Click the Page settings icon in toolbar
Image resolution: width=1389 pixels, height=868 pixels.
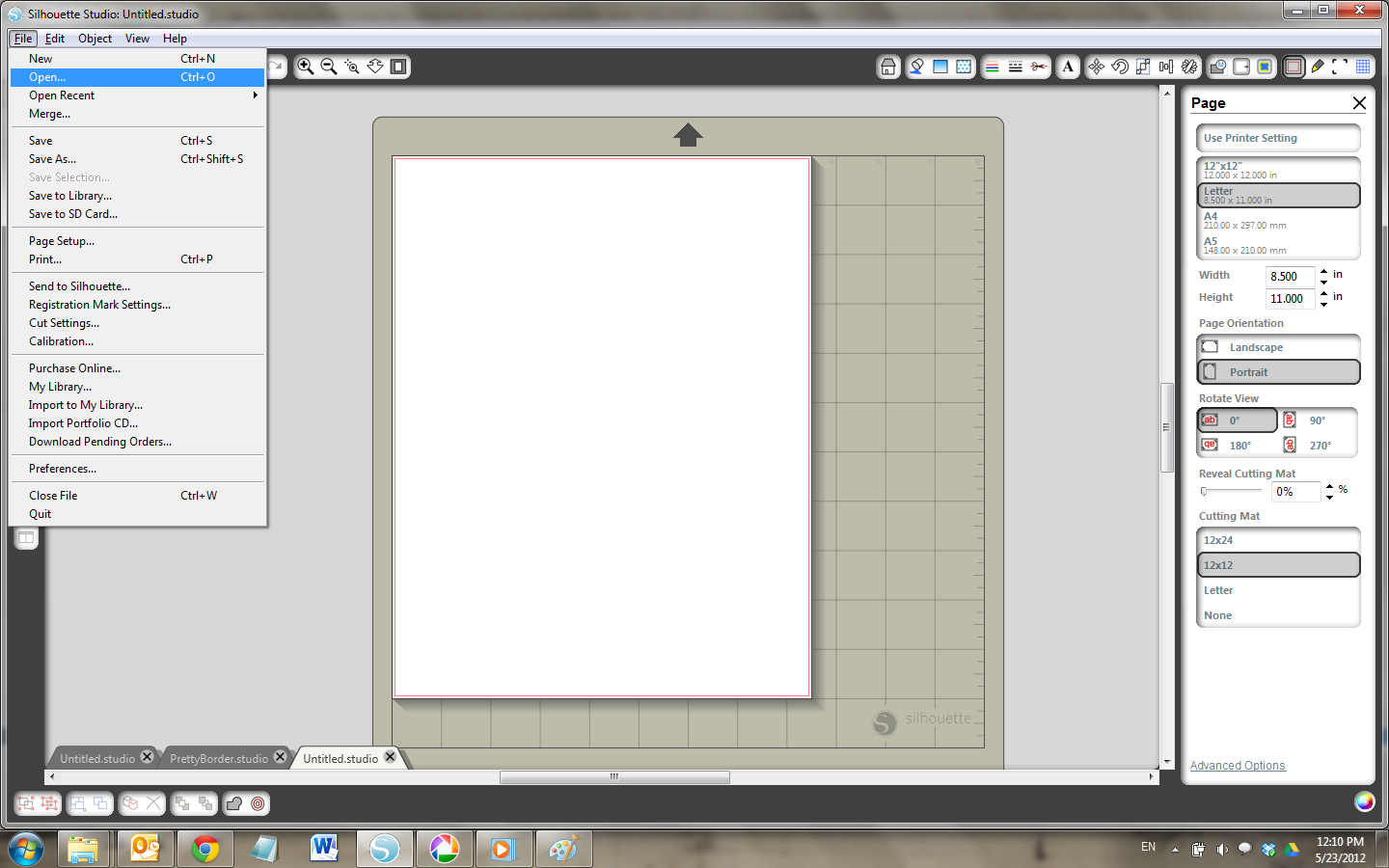point(1294,67)
